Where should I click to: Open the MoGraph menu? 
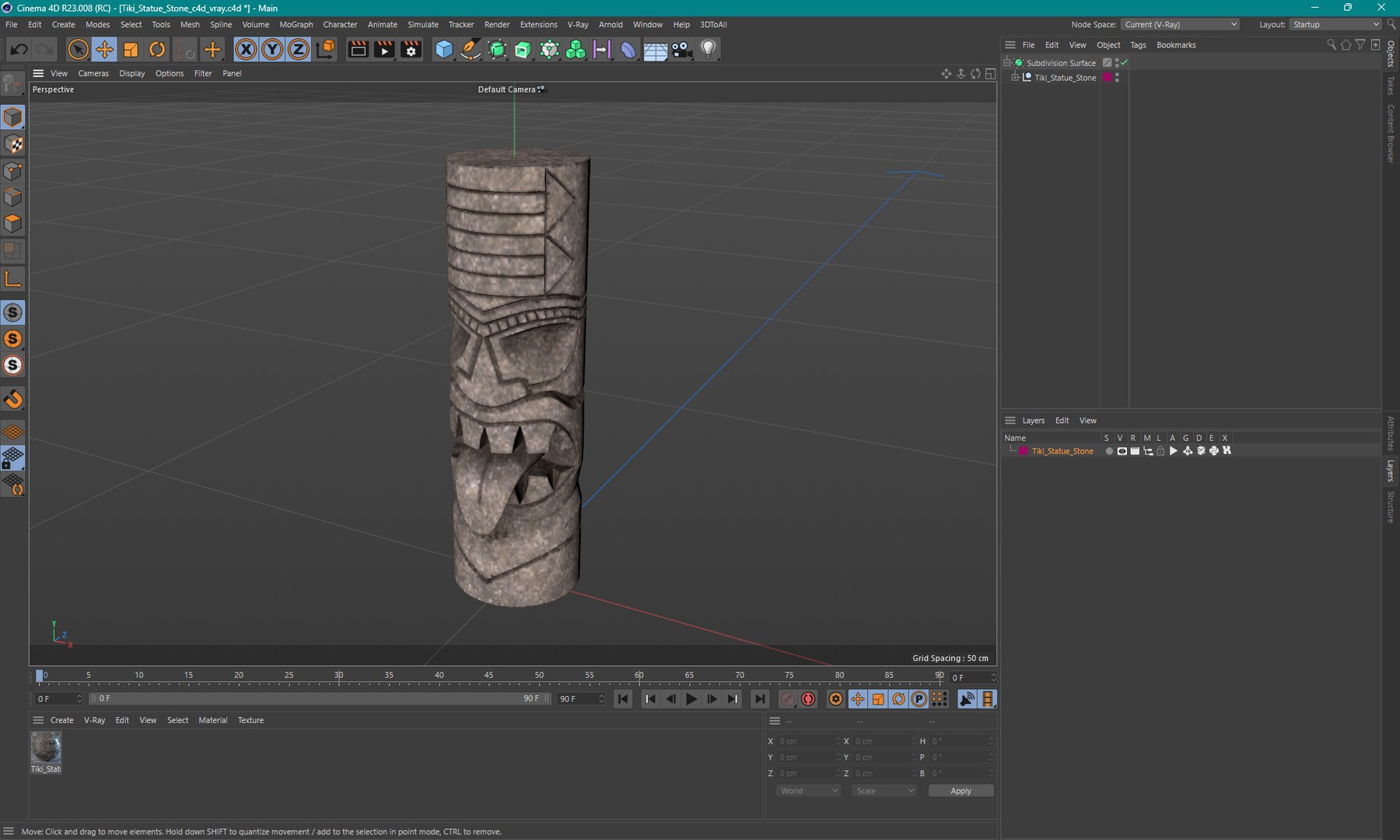point(296,25)
